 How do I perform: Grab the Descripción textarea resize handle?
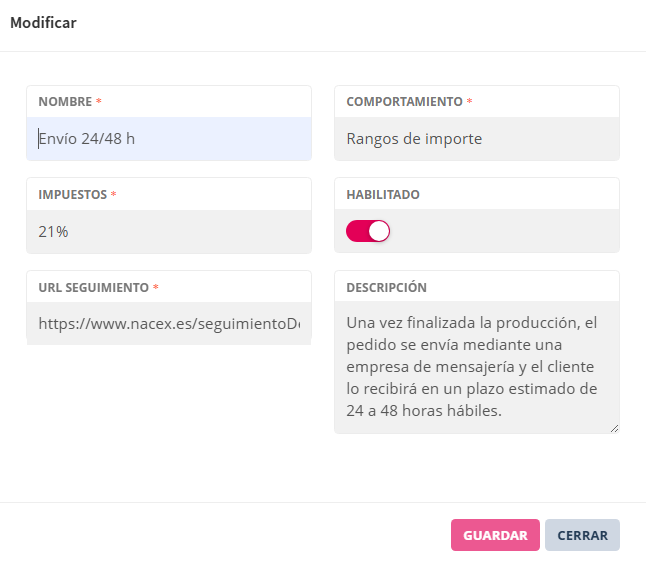(614, 428)
